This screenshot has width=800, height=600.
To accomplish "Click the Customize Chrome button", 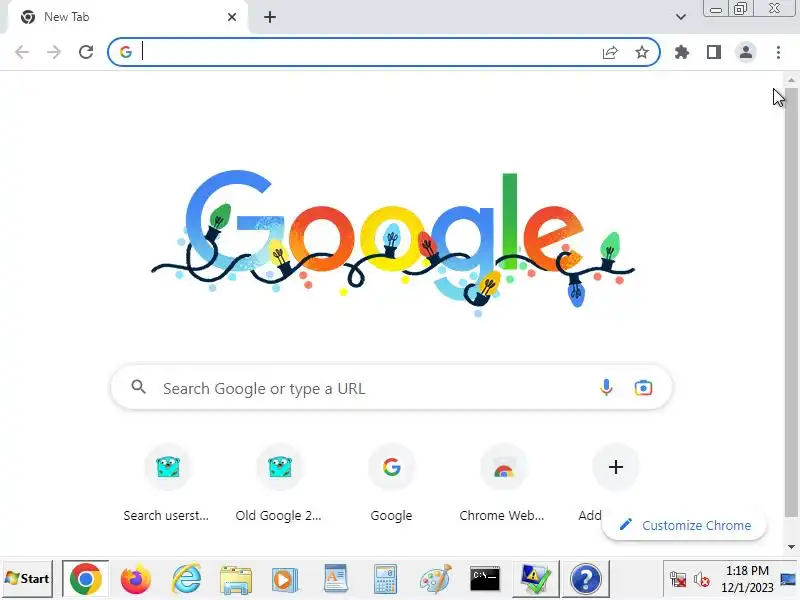I will [684, 525].
